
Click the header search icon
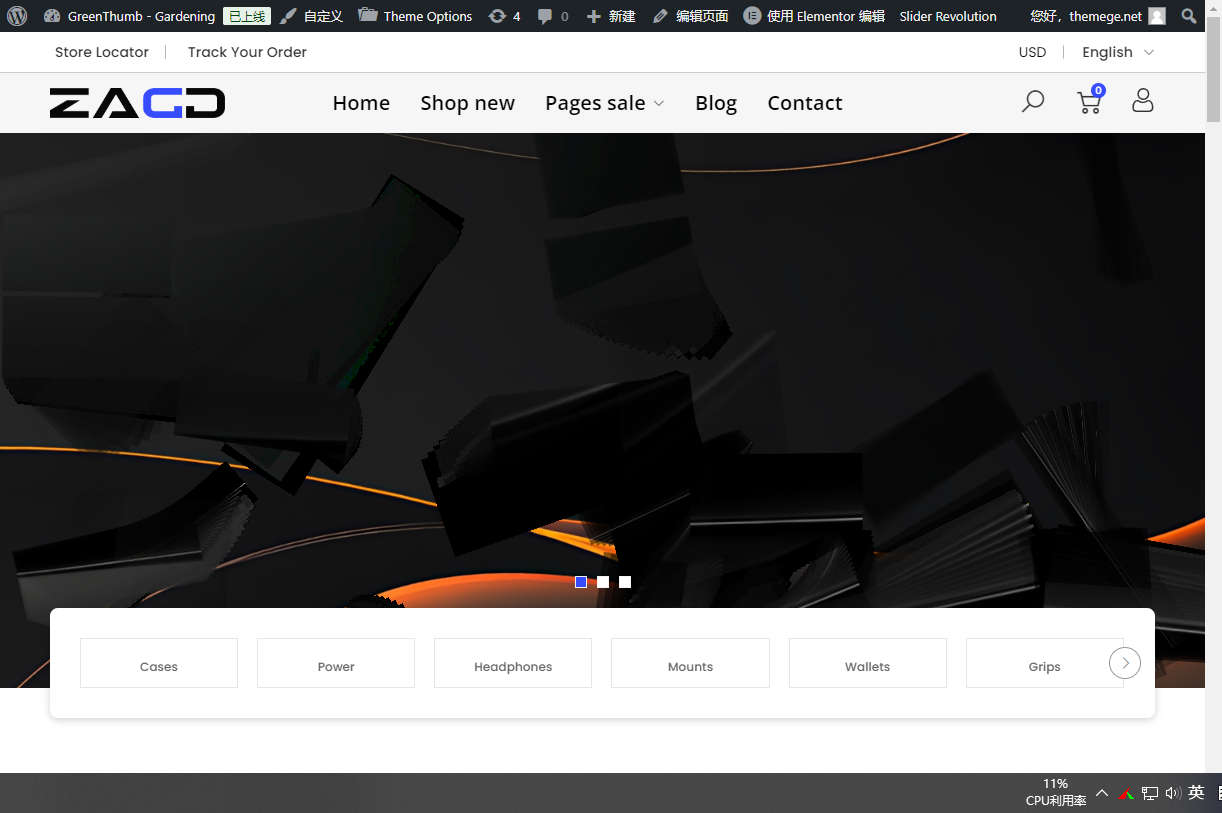click(x=1033, y=101)
